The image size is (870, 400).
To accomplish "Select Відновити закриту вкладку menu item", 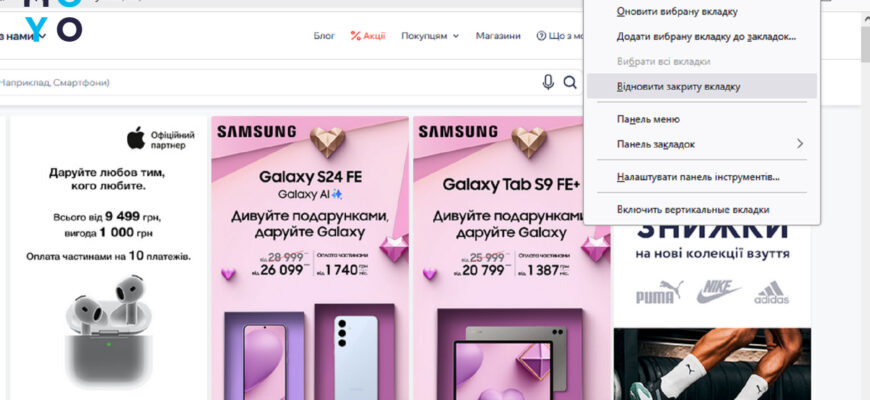I will point(679,86).
